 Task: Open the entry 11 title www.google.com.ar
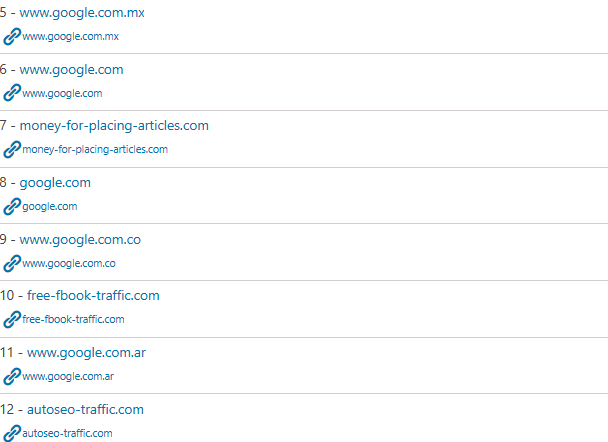(86, 353)
